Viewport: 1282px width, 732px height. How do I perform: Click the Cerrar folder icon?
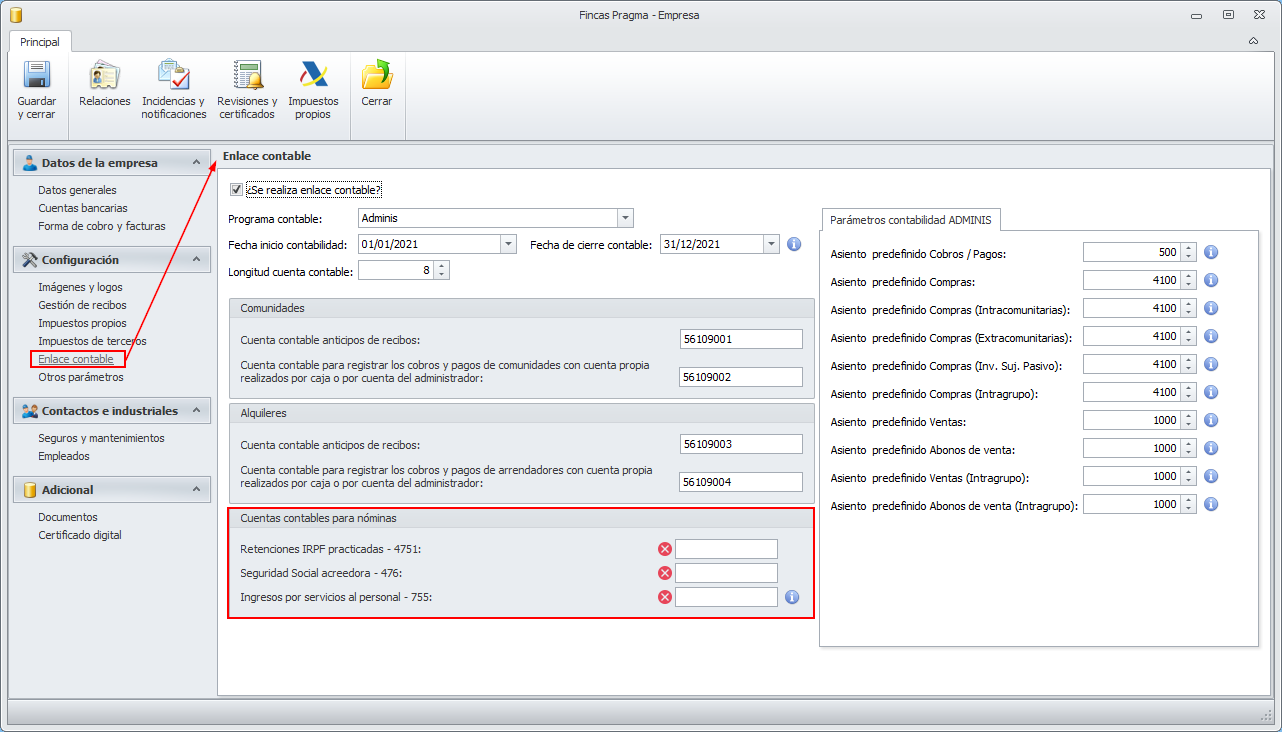(377, 76)
